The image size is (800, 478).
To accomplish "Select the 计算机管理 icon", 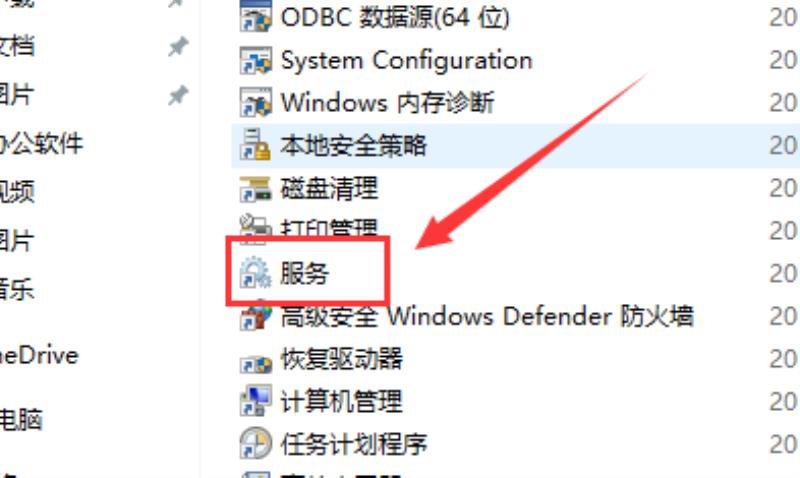I will tap(256, 401).
